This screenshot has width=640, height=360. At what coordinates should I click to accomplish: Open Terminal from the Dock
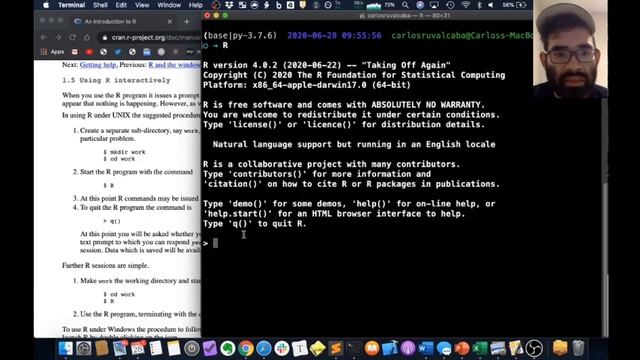(x=353, y=349)
